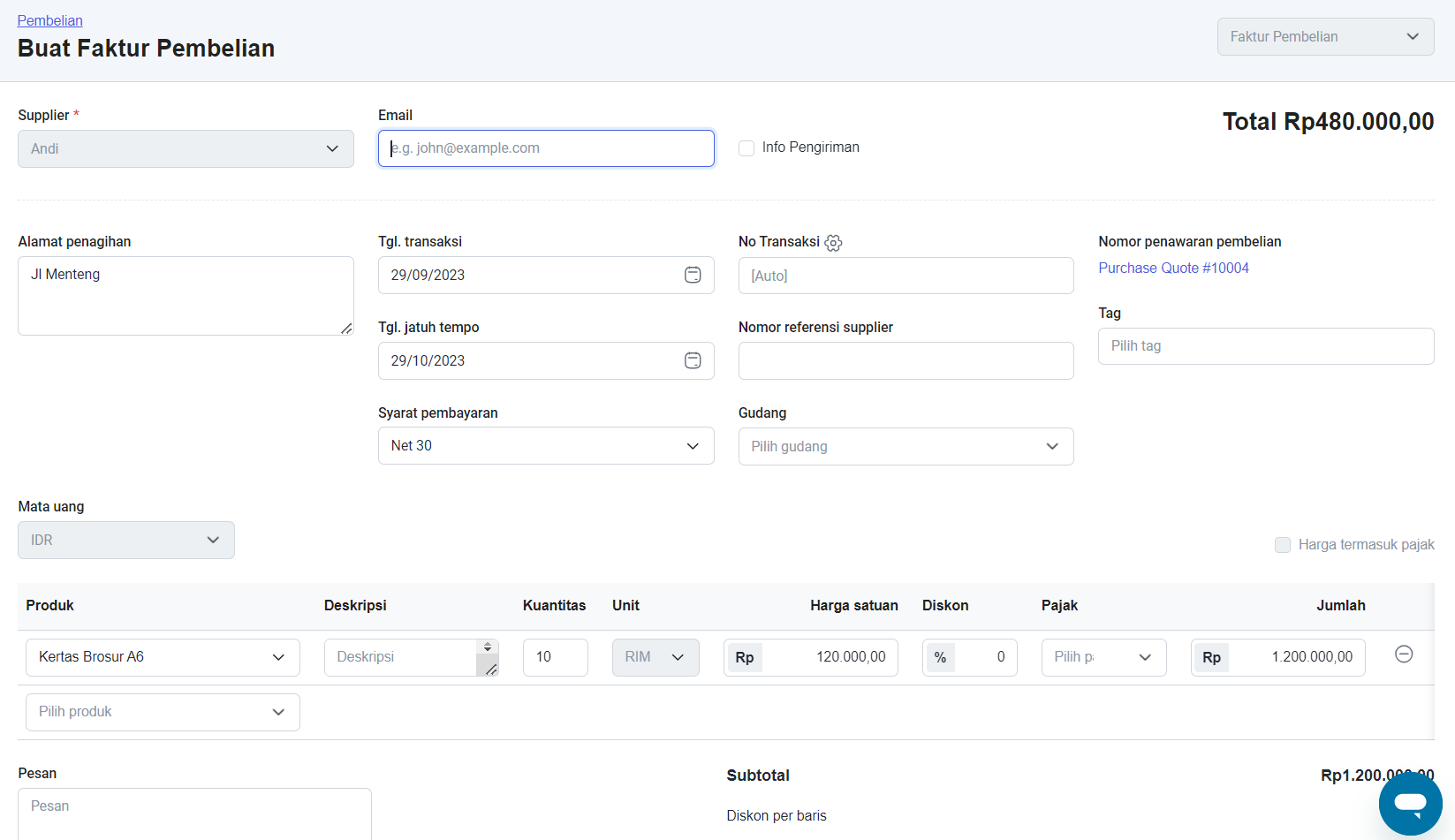Screen dimensions: 1455x840
Task: Click the Nomor referensi supplier field
Action: [x=906, y=361]
